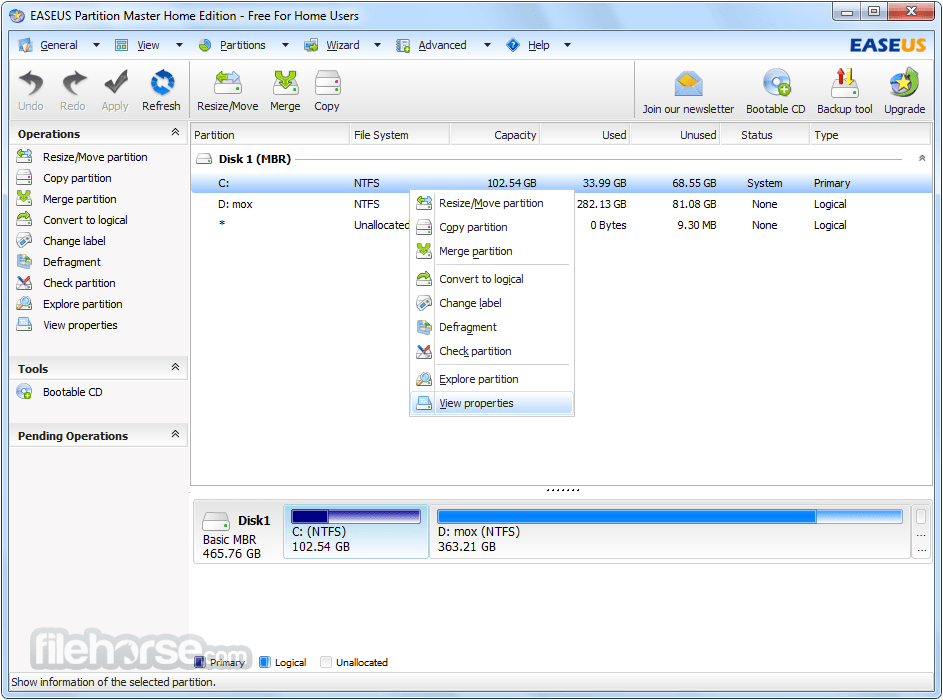Collapse the Disk 1 (MBR) group
Image resolution: width=943 pixels, height=700 pixels.
pos(922,158)
